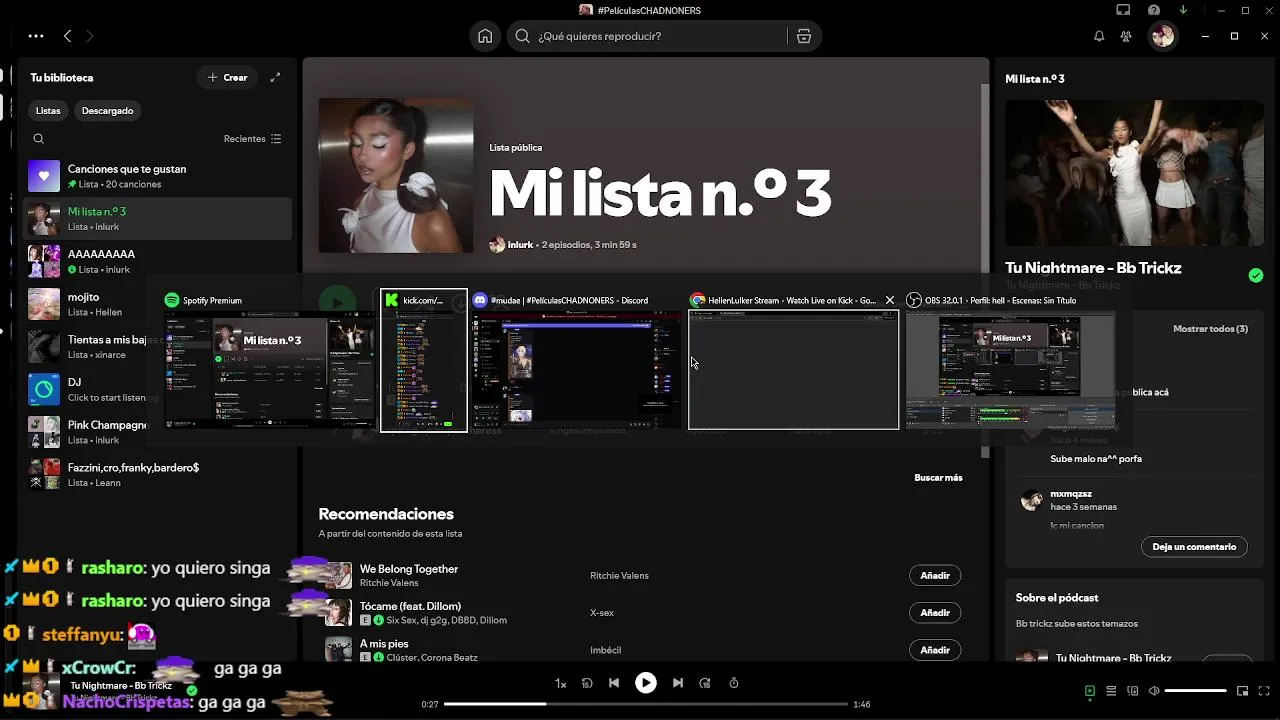Open the Browse icon beside search bar
This screenshot has height=720, width=1280.
pyautogui.click(x=803, y=36)
